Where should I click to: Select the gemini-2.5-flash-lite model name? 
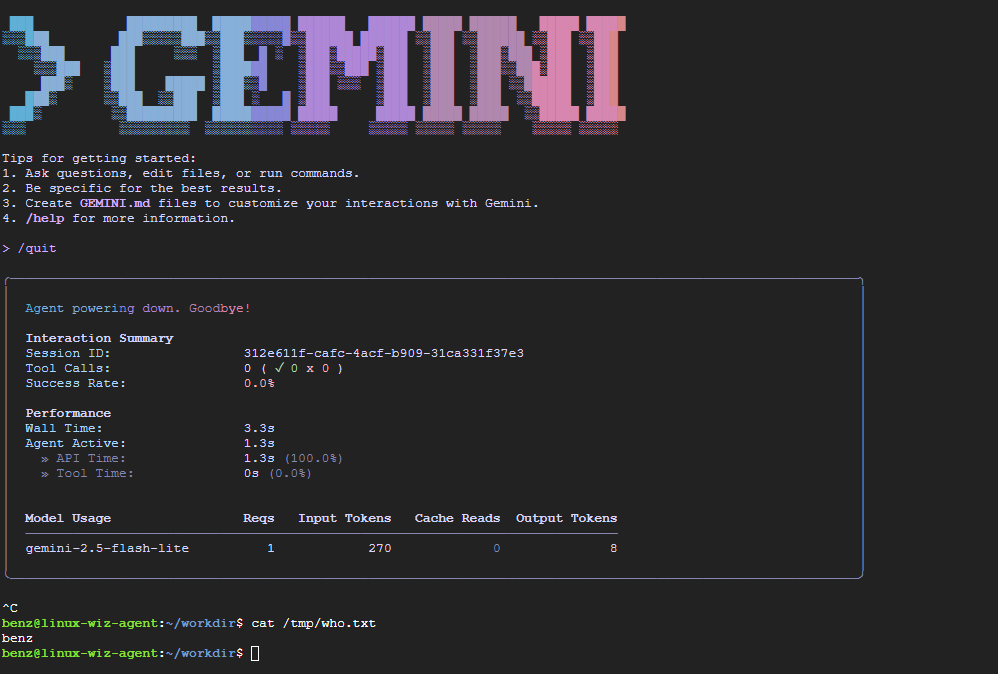click(x=107, y=548)
